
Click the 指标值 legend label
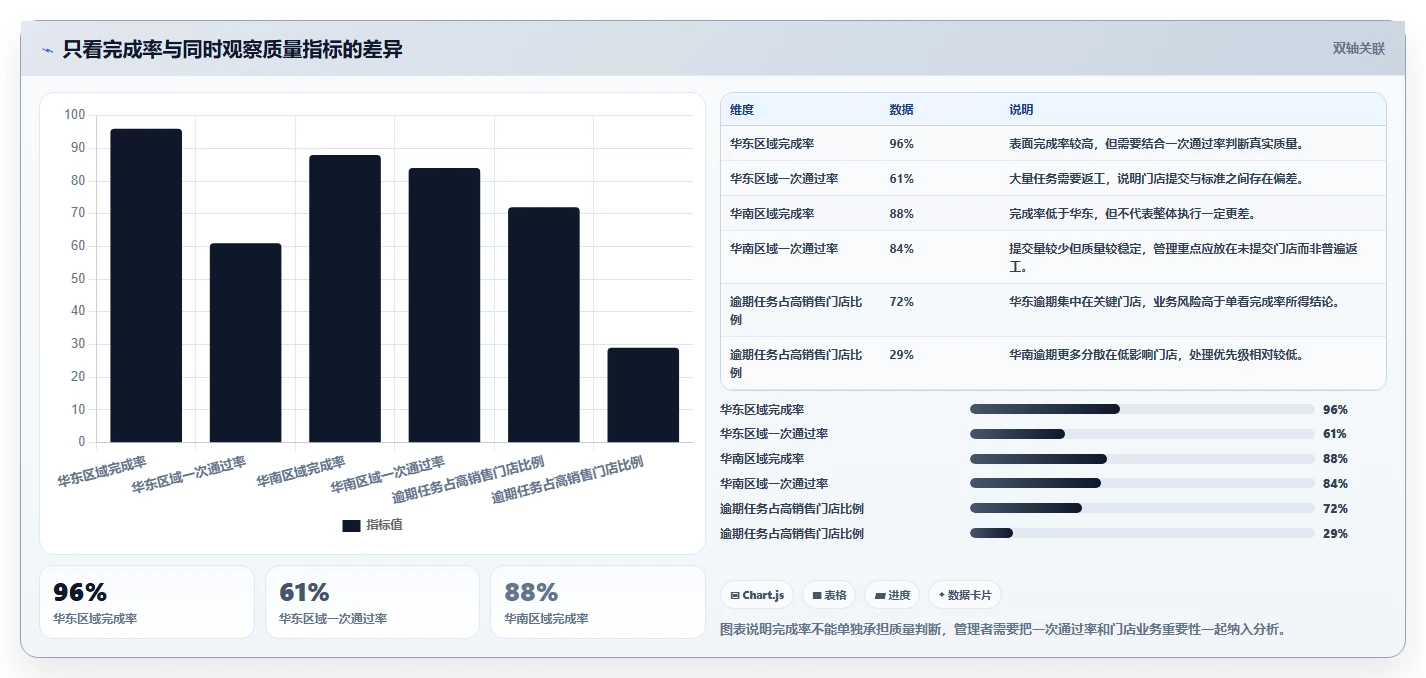tap(384, 525)
